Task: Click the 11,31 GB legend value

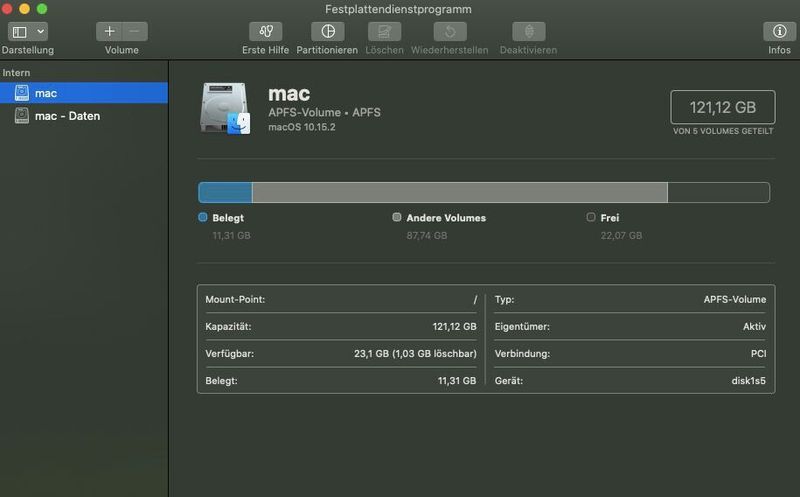Action: pos(231,236)
